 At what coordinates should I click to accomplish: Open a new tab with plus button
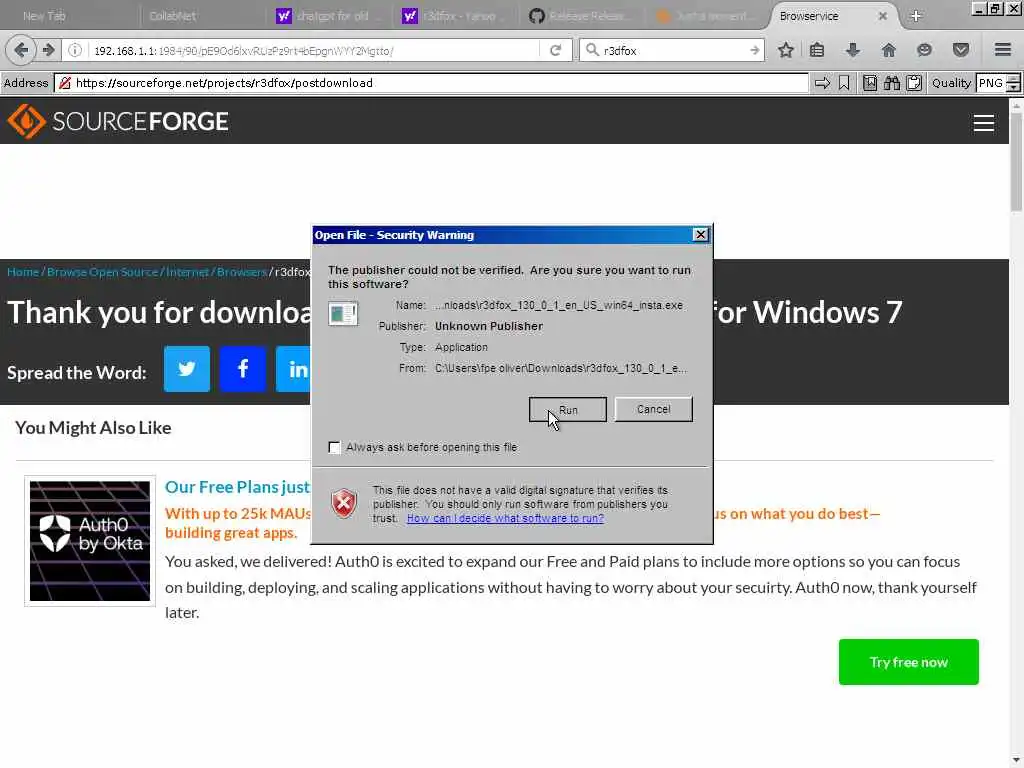point(916,16)
